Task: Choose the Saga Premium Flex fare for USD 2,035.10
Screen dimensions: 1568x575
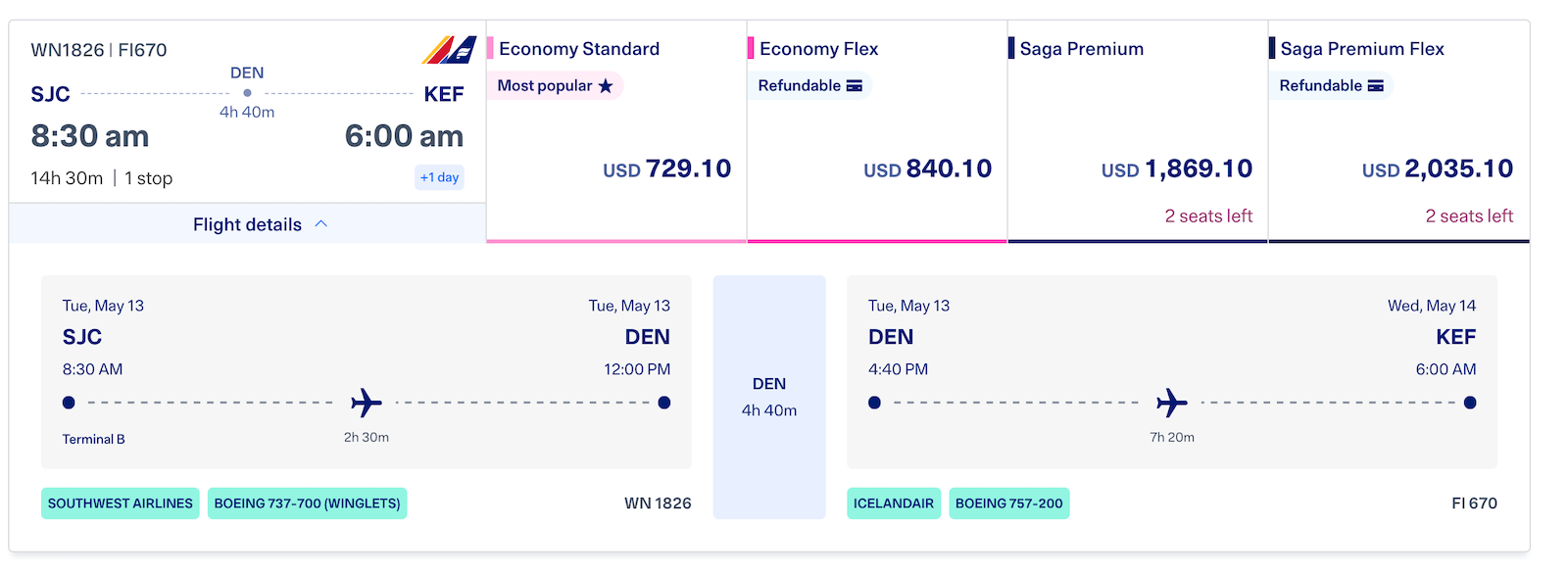Action: [1437, 169]
